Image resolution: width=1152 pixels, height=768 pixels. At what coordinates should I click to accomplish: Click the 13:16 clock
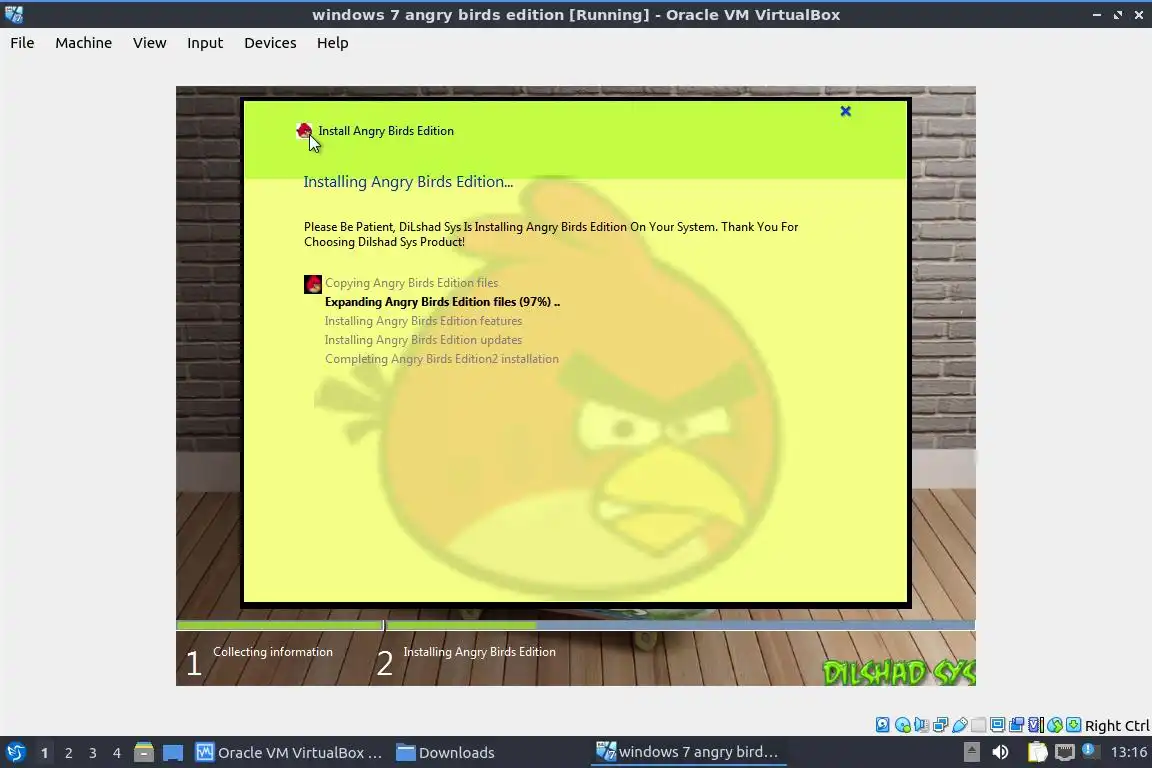(1128, 752)
